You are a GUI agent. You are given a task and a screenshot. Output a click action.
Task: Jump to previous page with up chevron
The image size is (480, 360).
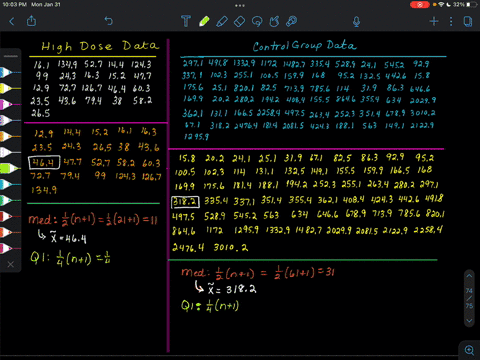469,276
